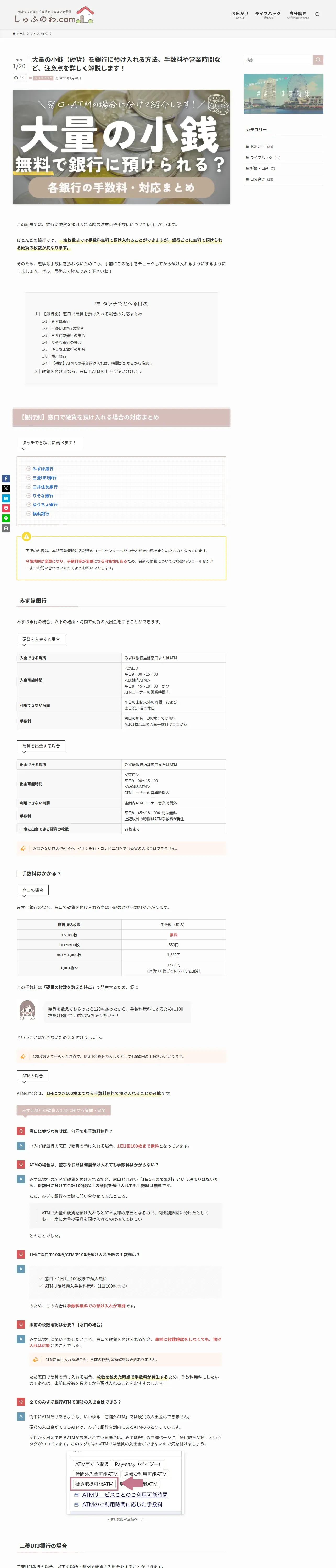Open the お出かけ navigation menu
The image size is (336, 1568).
(240, 15)
